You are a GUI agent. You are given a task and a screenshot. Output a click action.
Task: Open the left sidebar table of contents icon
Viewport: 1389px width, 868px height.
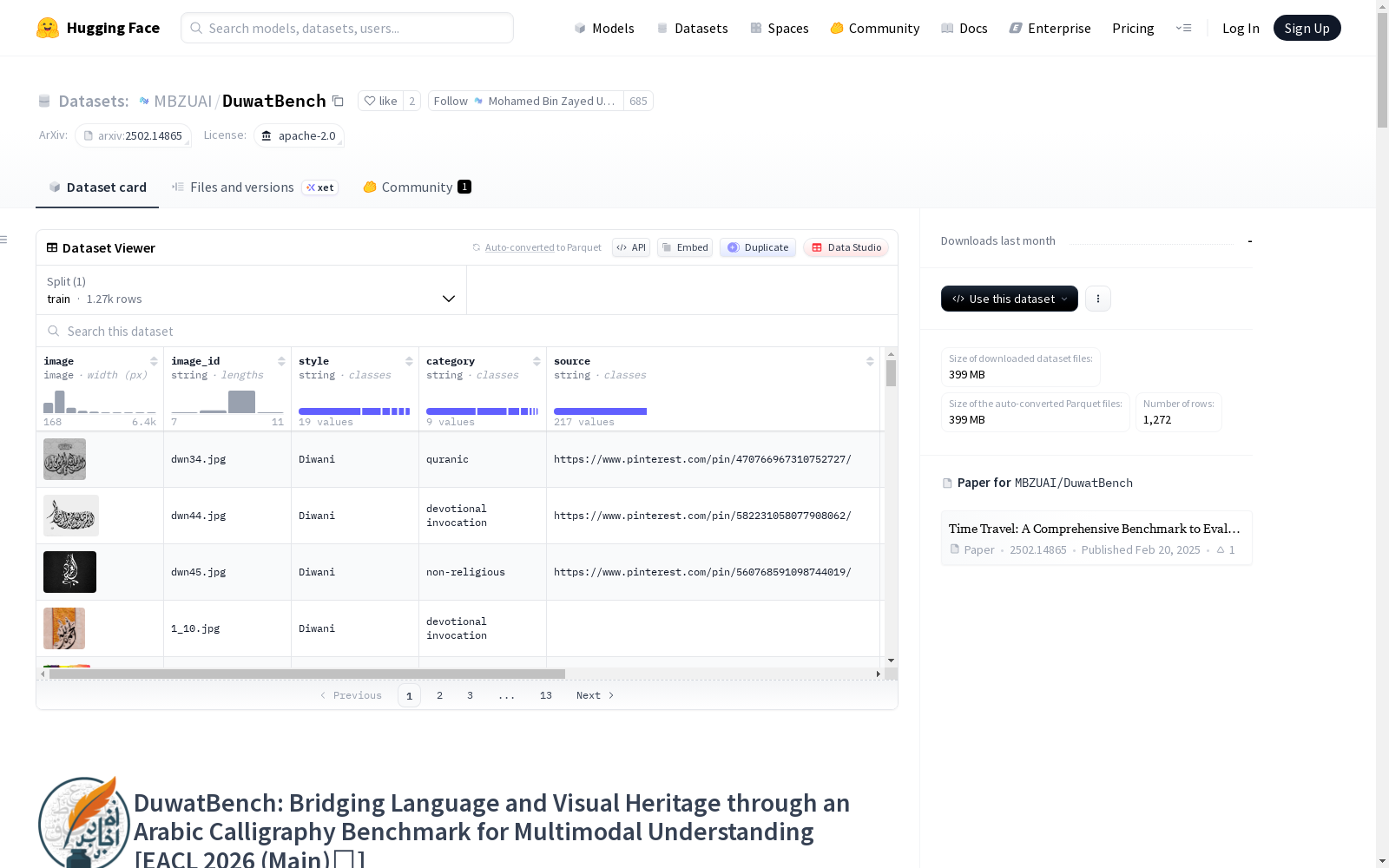click(x=4, y=240)
